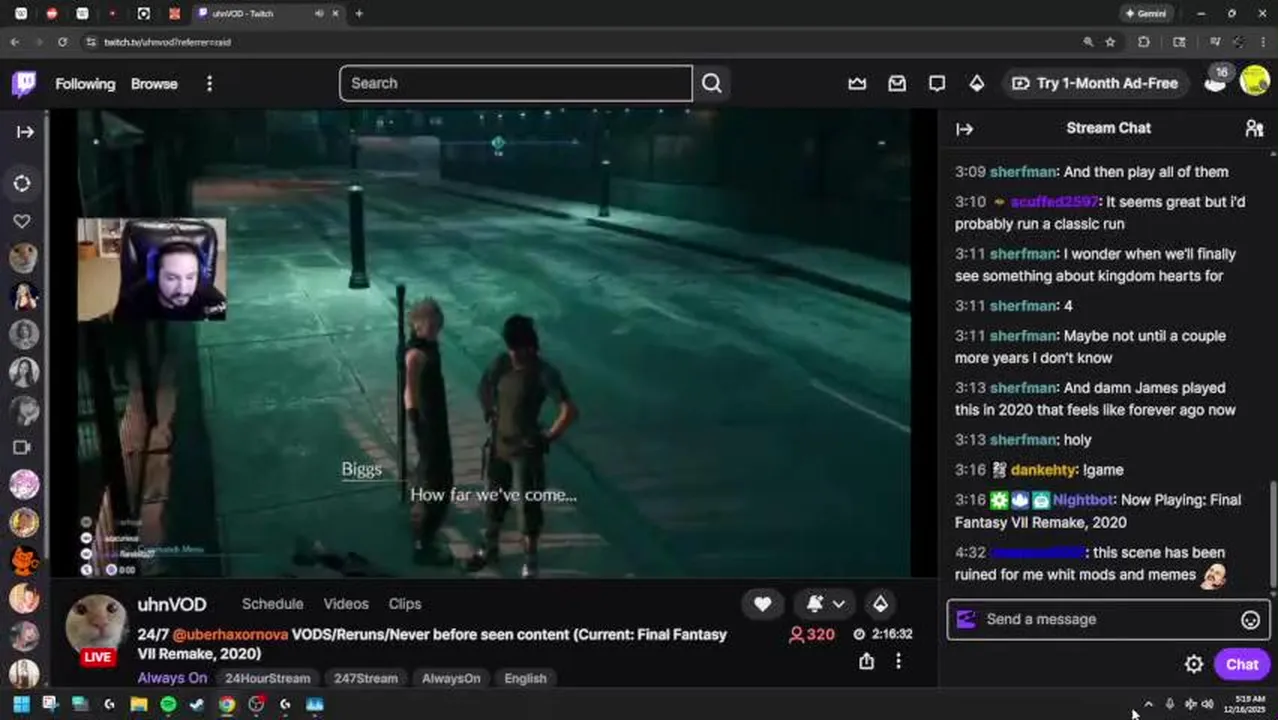Open the notifications inbox icon
This screenshot has height=720, width=1278.
(x=897, y=84)
